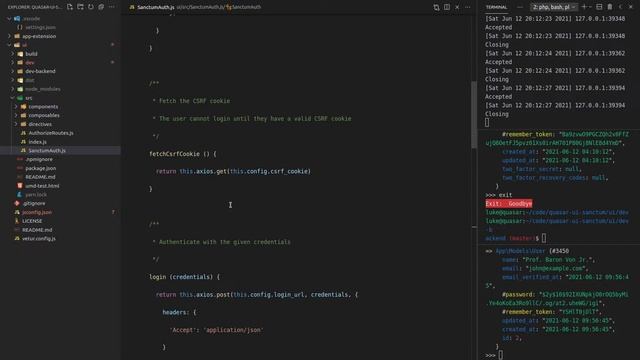This screenshot has height=360, width=640.
Task: Click the HTML icon beside umd-test.html
Action: click(x=20, y=186)
